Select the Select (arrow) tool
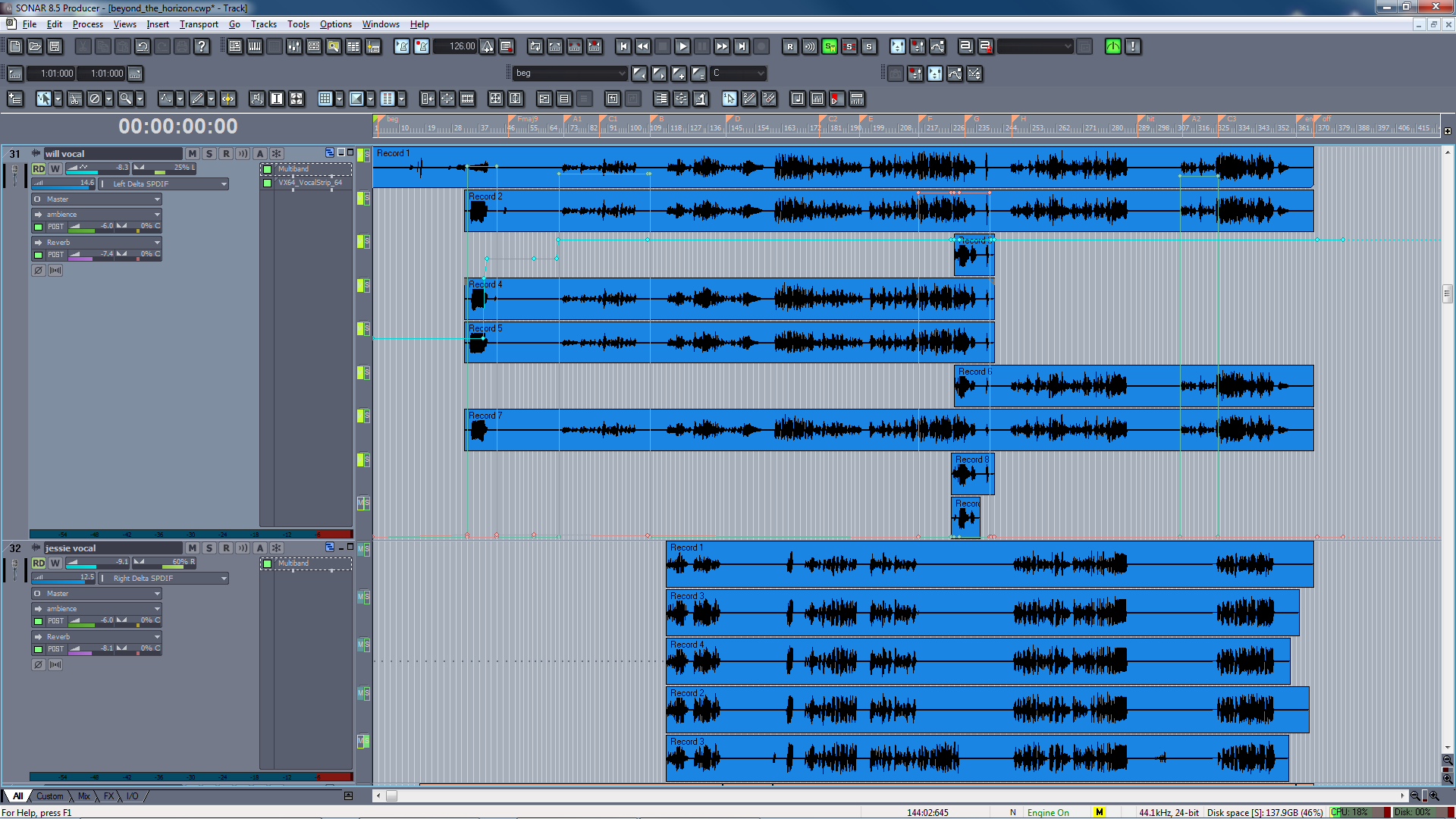 (x=44, y=99)
